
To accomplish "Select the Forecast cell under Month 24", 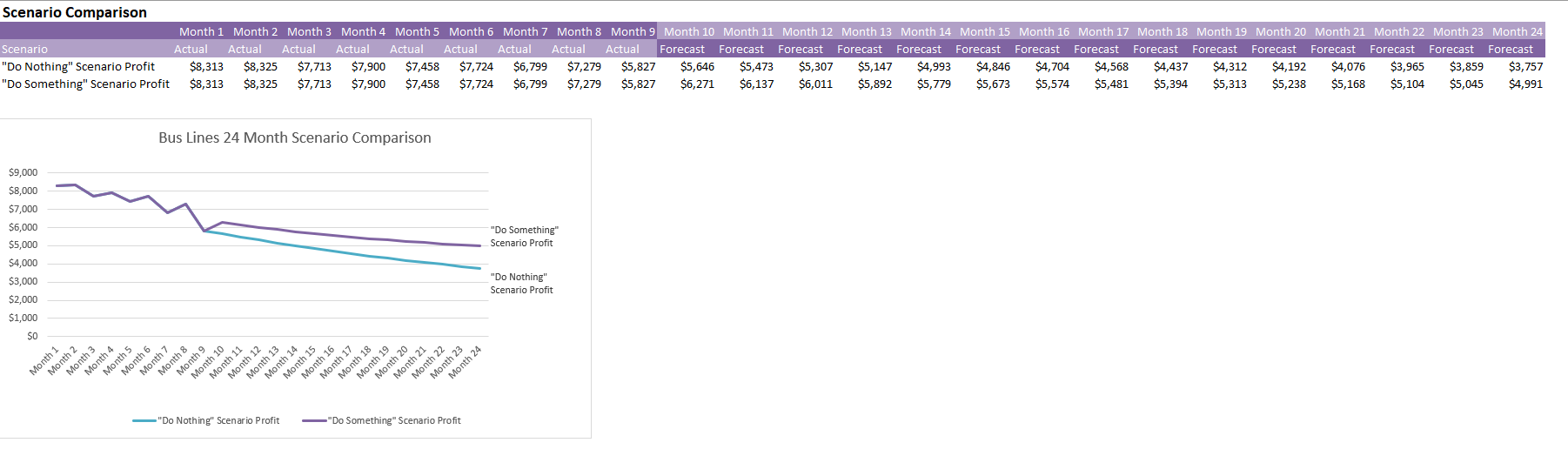I will pos(1511,50).
